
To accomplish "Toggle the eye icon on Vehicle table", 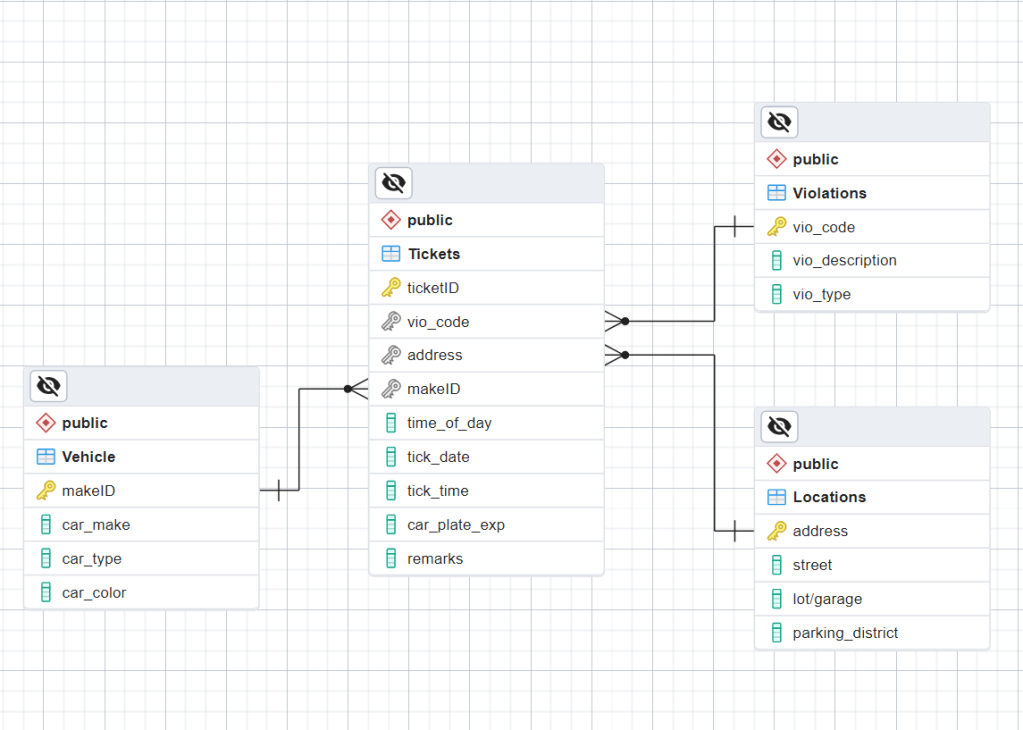I will click(48, 385).
